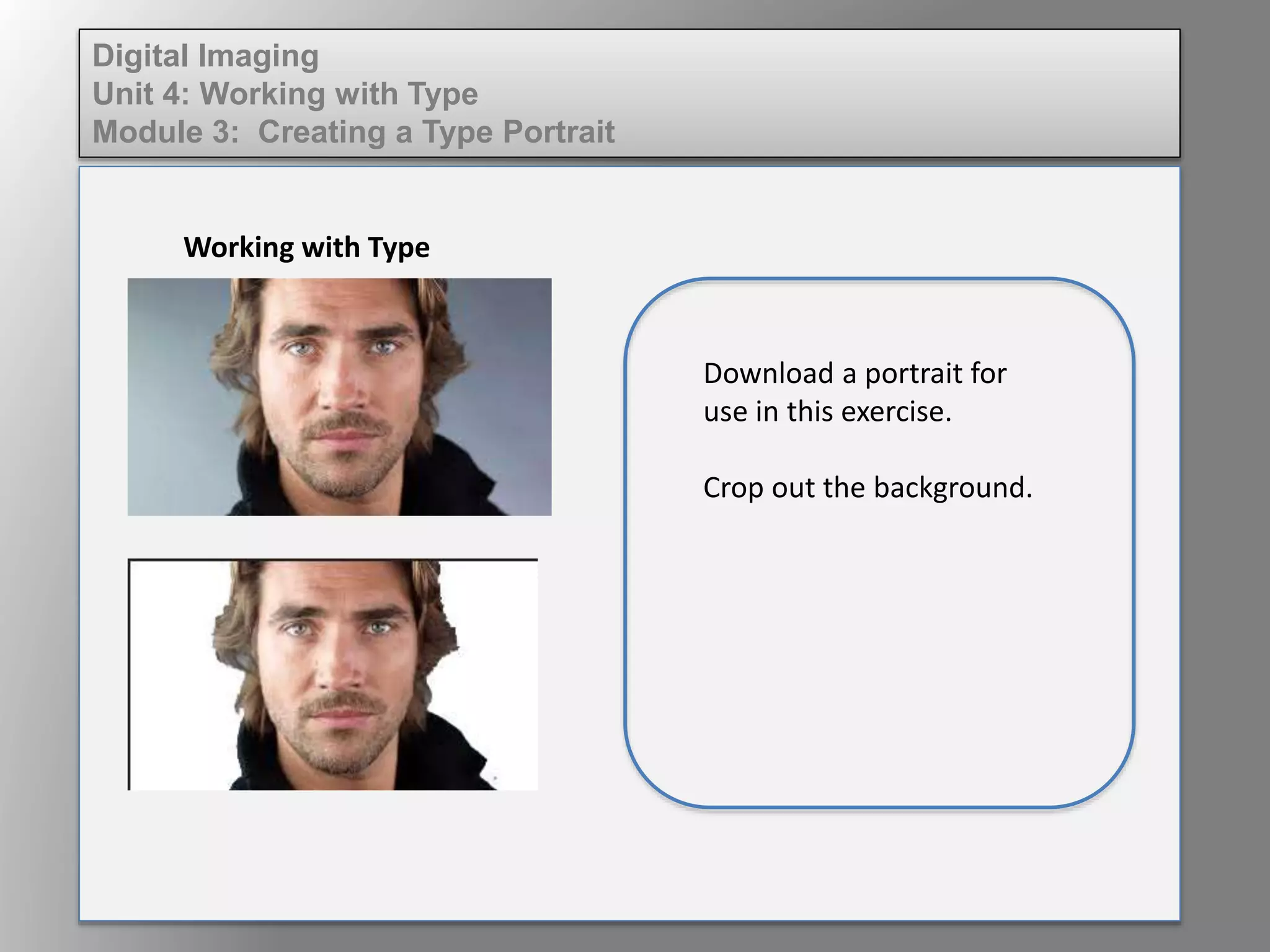This screenshot has height=952, width=1270.
Task: Click the "Module 3:" label in header
Action: tap(166, 131)
